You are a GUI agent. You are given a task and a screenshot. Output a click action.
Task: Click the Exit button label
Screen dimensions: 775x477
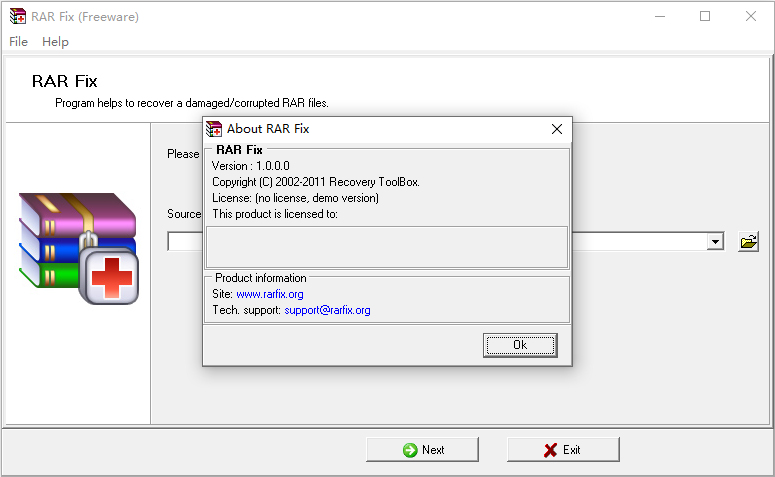pyautogui.click(x=572, y=450)
